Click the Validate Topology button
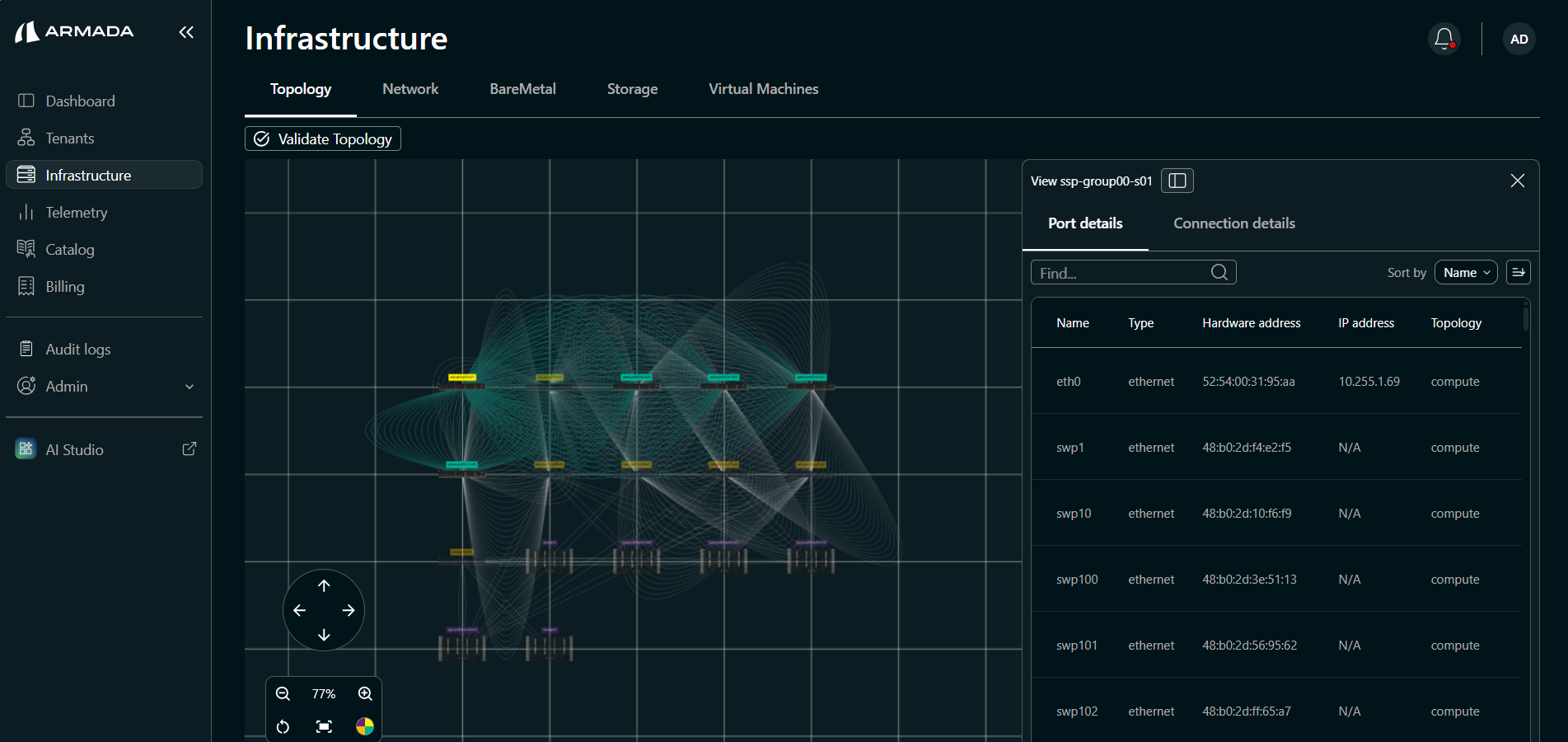 323,139
